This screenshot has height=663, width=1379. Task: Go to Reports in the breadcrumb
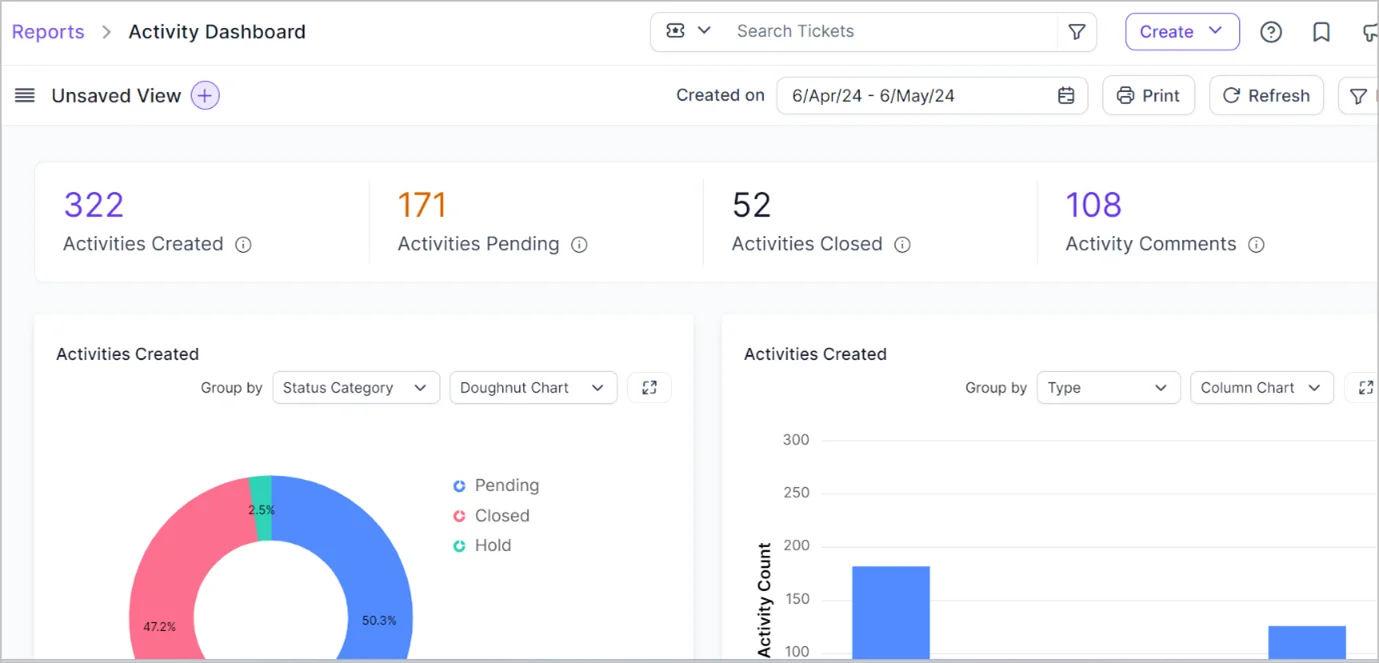point(47,31)
